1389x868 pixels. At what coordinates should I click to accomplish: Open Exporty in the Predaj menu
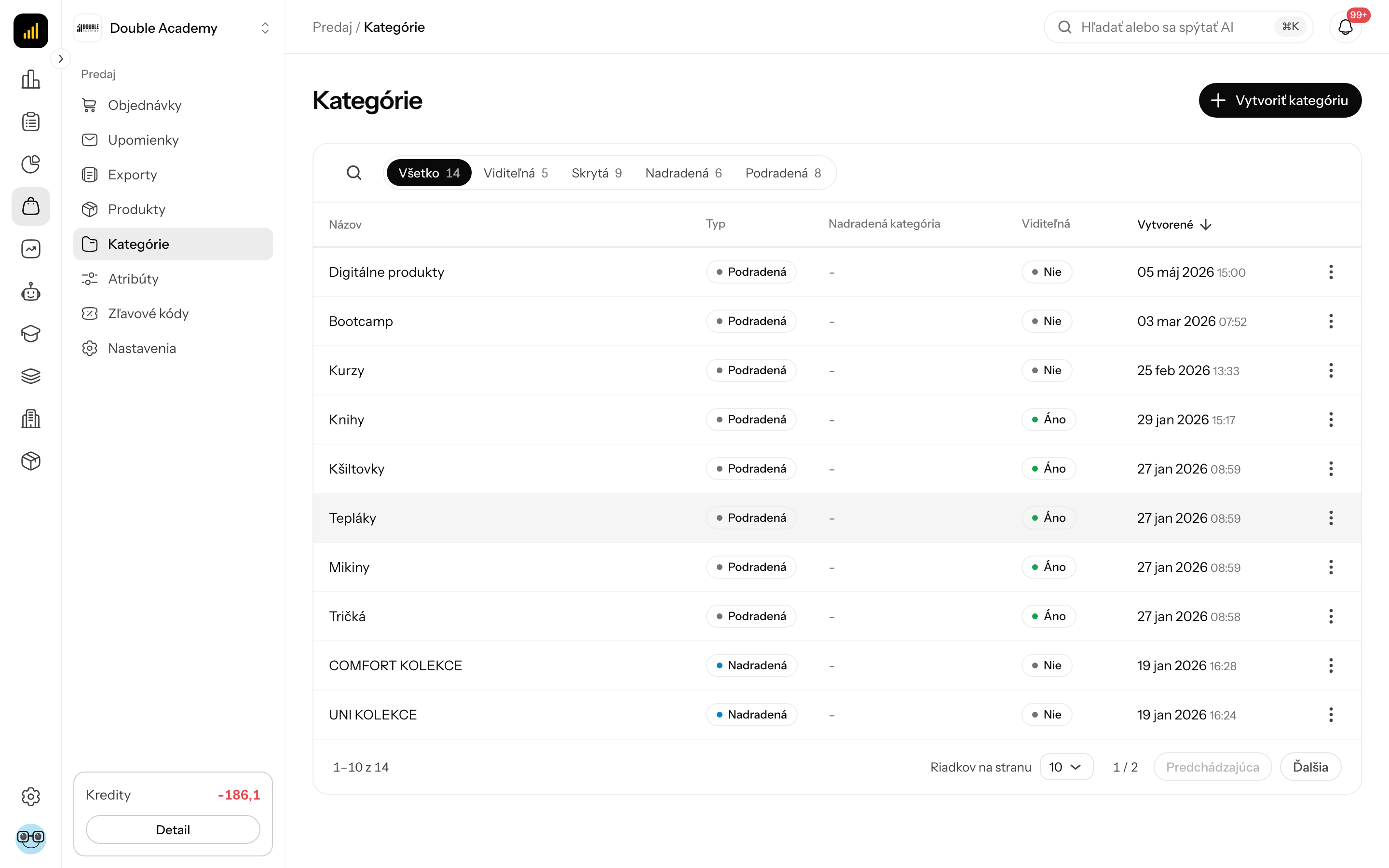coord(173,175)
